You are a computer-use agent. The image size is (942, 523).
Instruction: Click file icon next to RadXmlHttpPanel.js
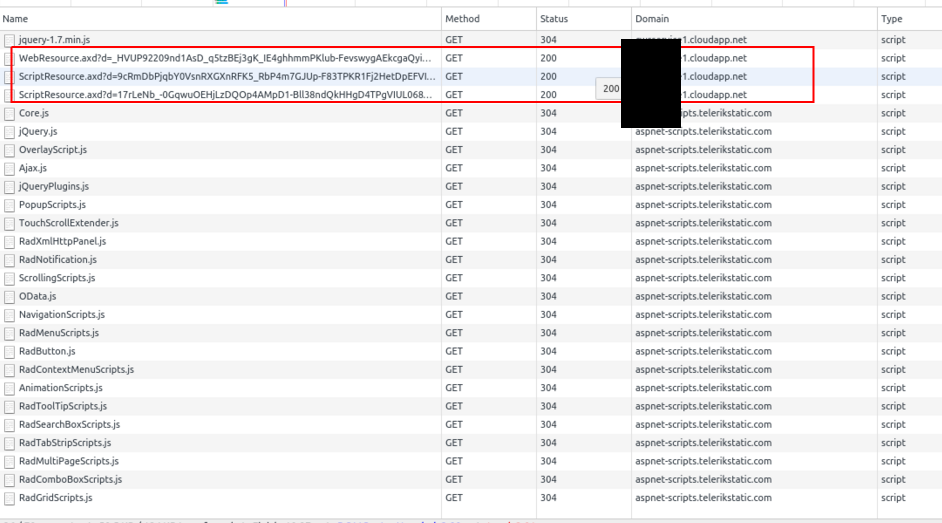pos(9,242)
